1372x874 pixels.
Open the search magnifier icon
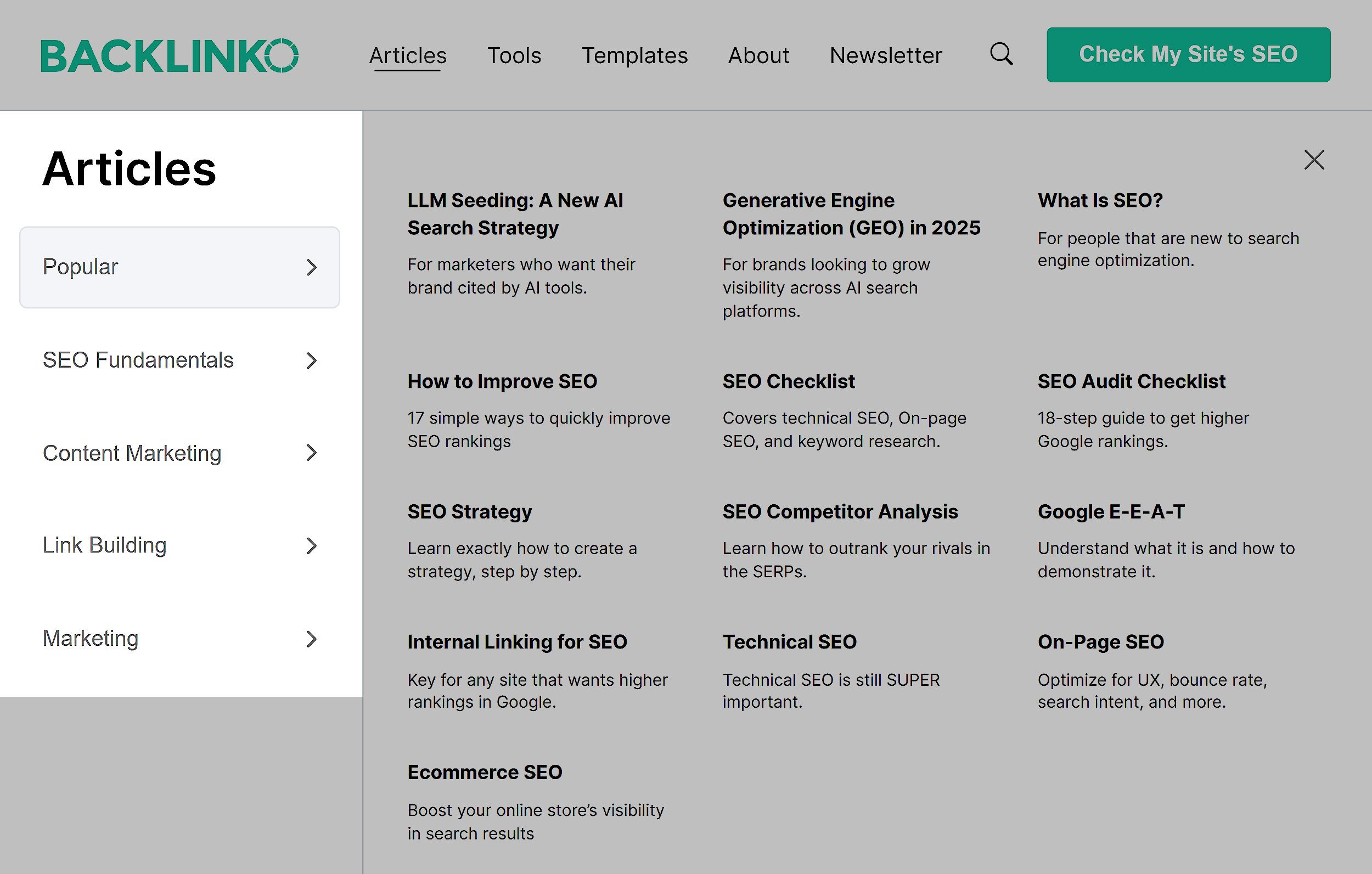tap(1001, 54)
